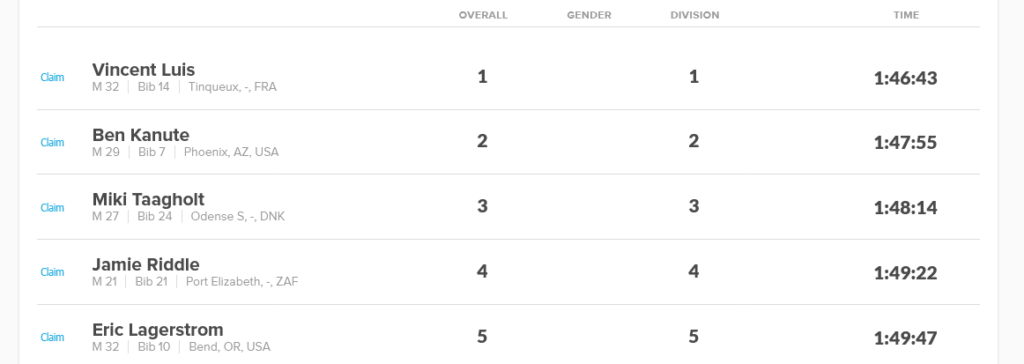1024x364 pixels.
Task: Select finish time 1:48:14
Action: click(905, 208)
